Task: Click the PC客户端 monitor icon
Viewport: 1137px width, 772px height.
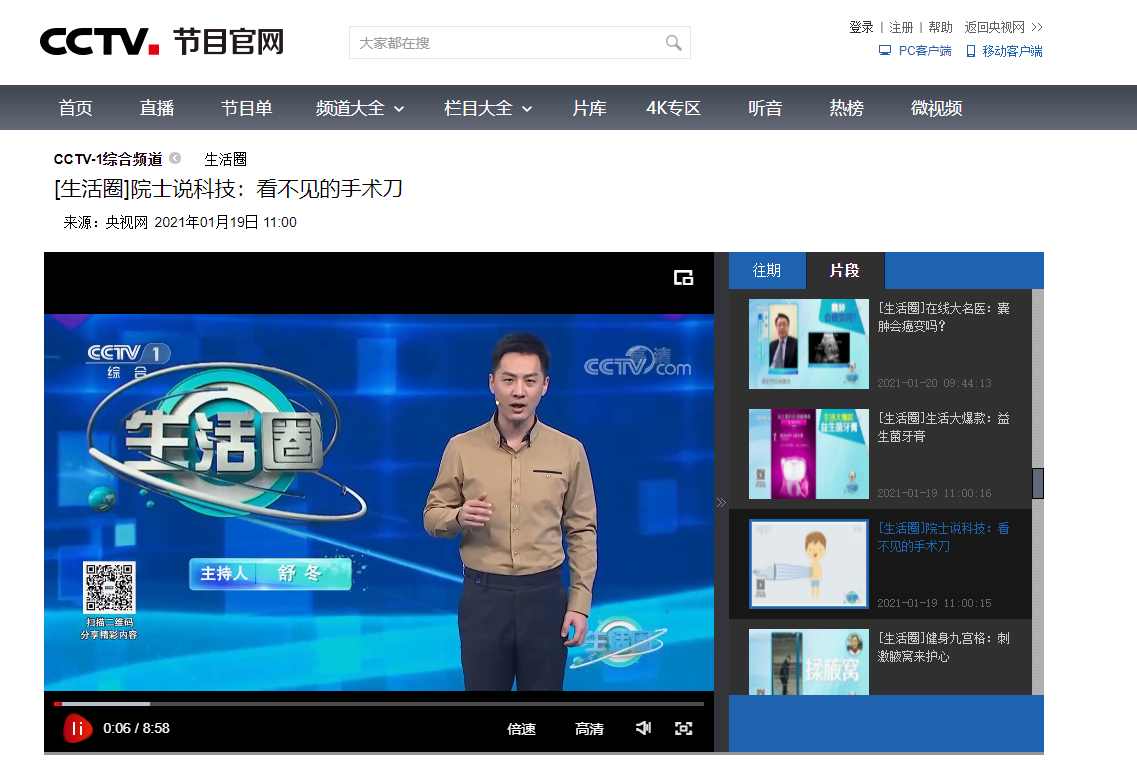Action: point(885,51)
